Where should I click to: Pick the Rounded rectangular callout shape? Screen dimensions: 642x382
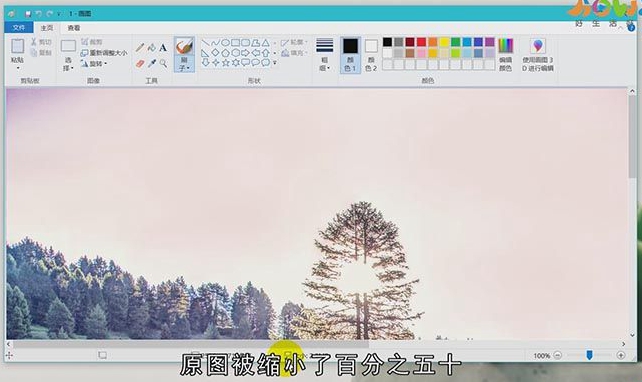245,63
